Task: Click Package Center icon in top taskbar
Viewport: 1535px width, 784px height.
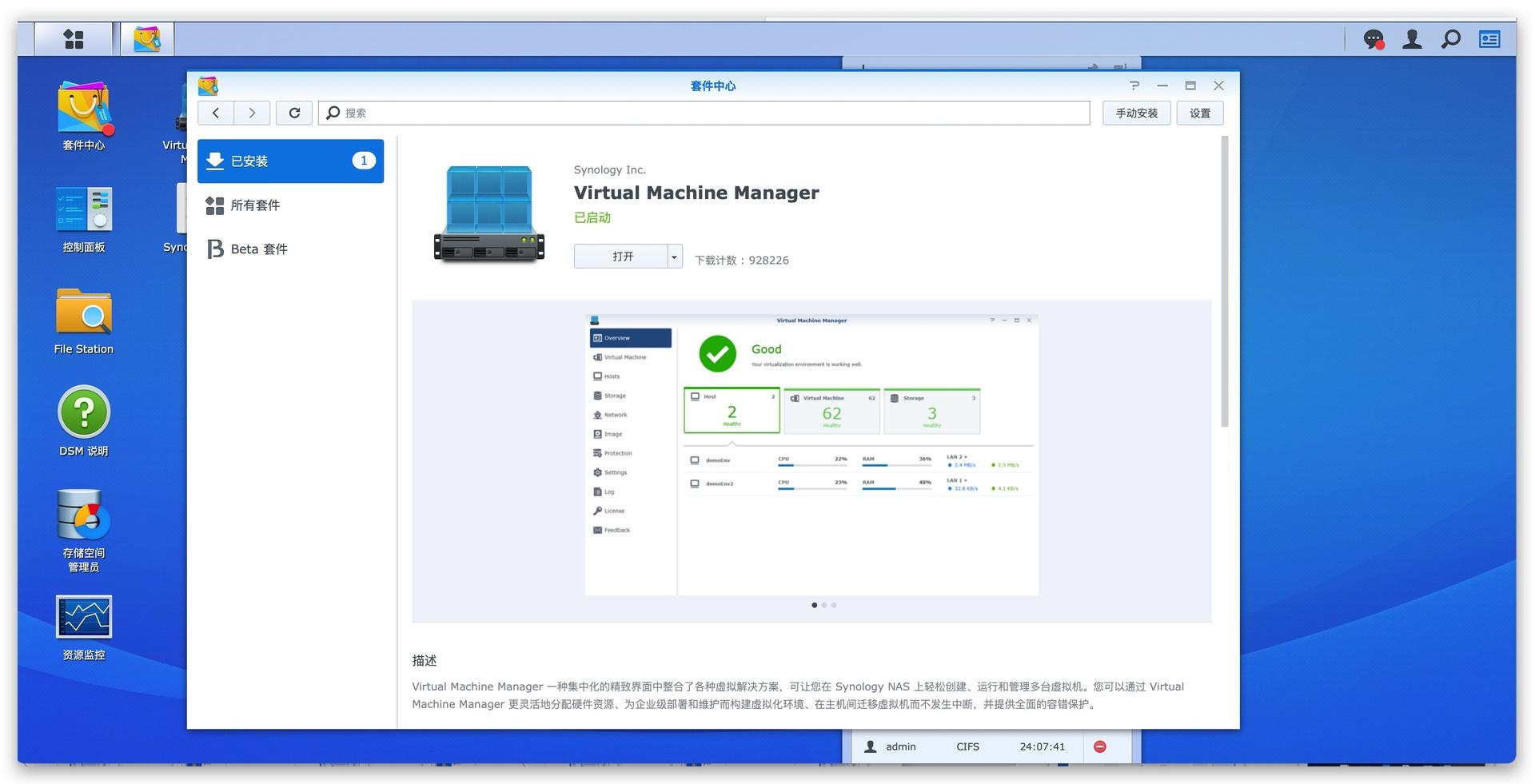Action: point(147,39)
